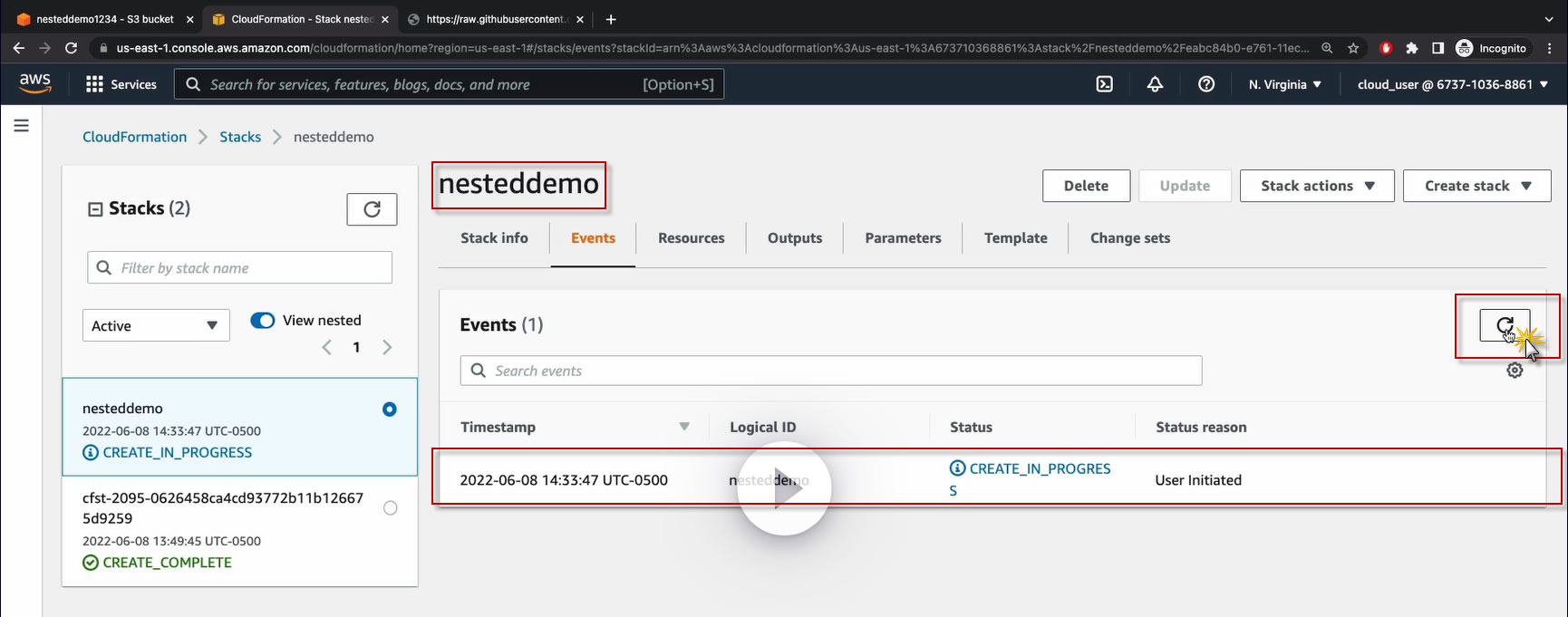The width and height of the screenshot is (1568, 617).
Task: Click the browser address bar URL
Action: pyautogui.click(x=712, y=48)
